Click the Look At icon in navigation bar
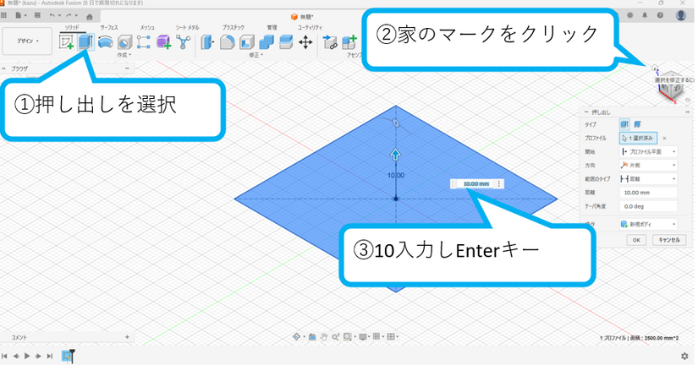 coord(312,337)
